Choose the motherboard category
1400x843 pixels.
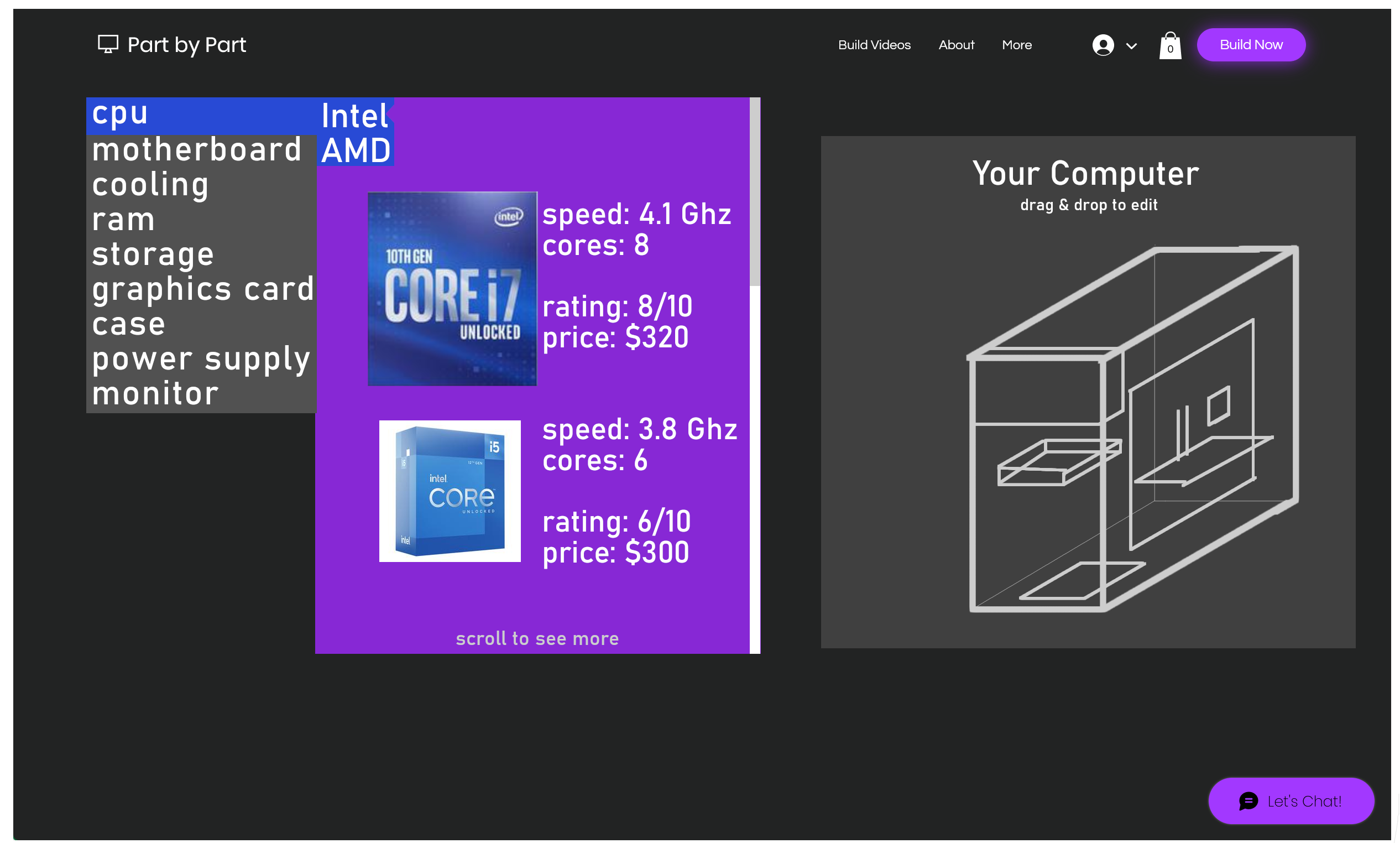[x=196, y=149]
